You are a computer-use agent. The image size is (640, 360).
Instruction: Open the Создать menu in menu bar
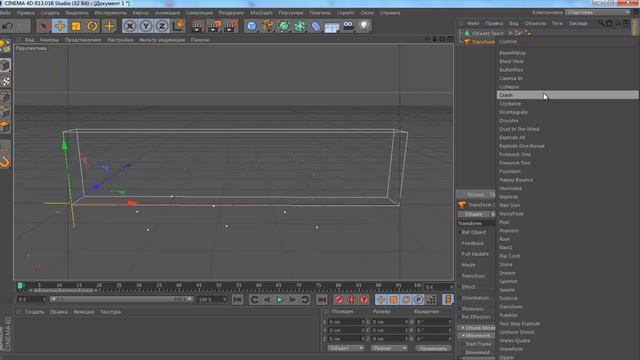(x=50, y=13)
